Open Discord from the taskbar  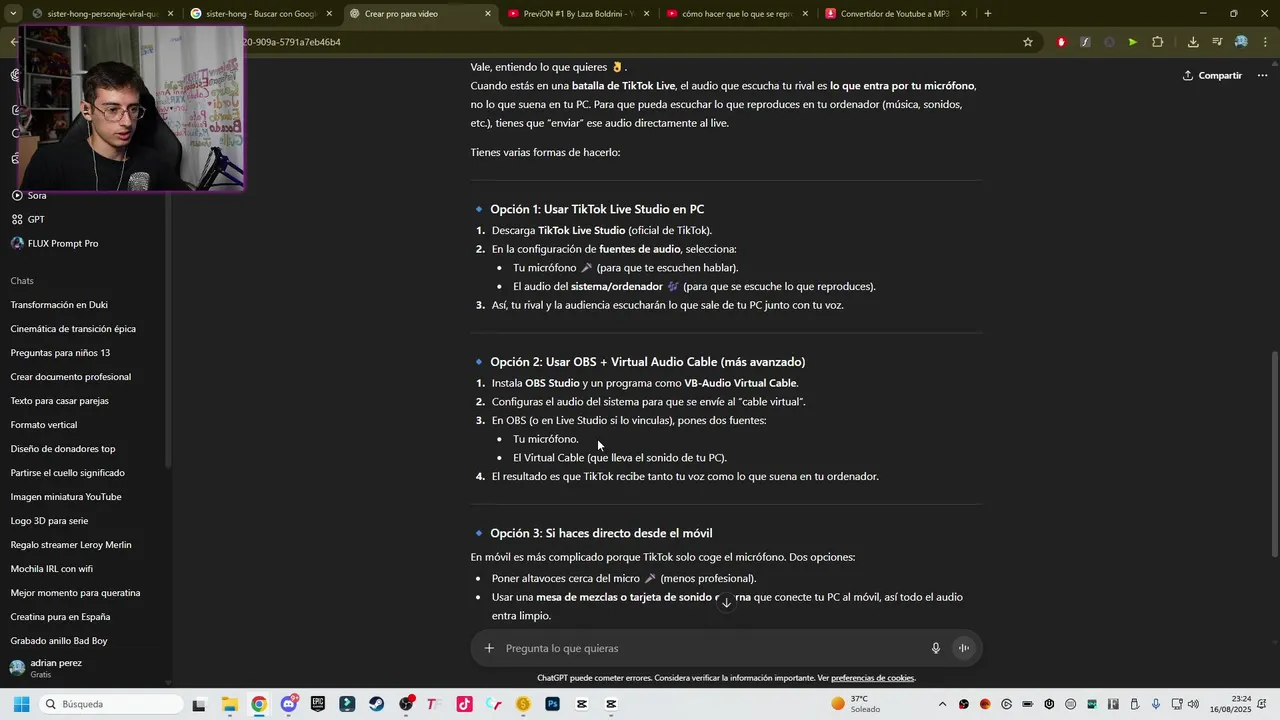[x=289, y=704]
